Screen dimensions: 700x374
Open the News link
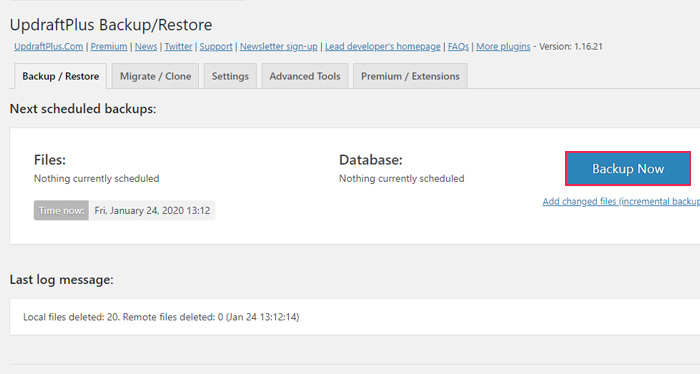pos(146,46)
